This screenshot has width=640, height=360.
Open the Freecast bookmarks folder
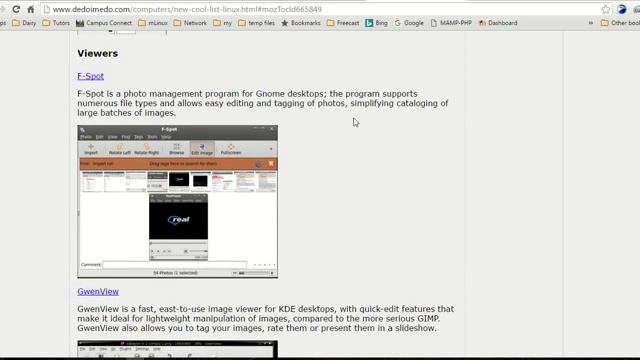[343, 23]
